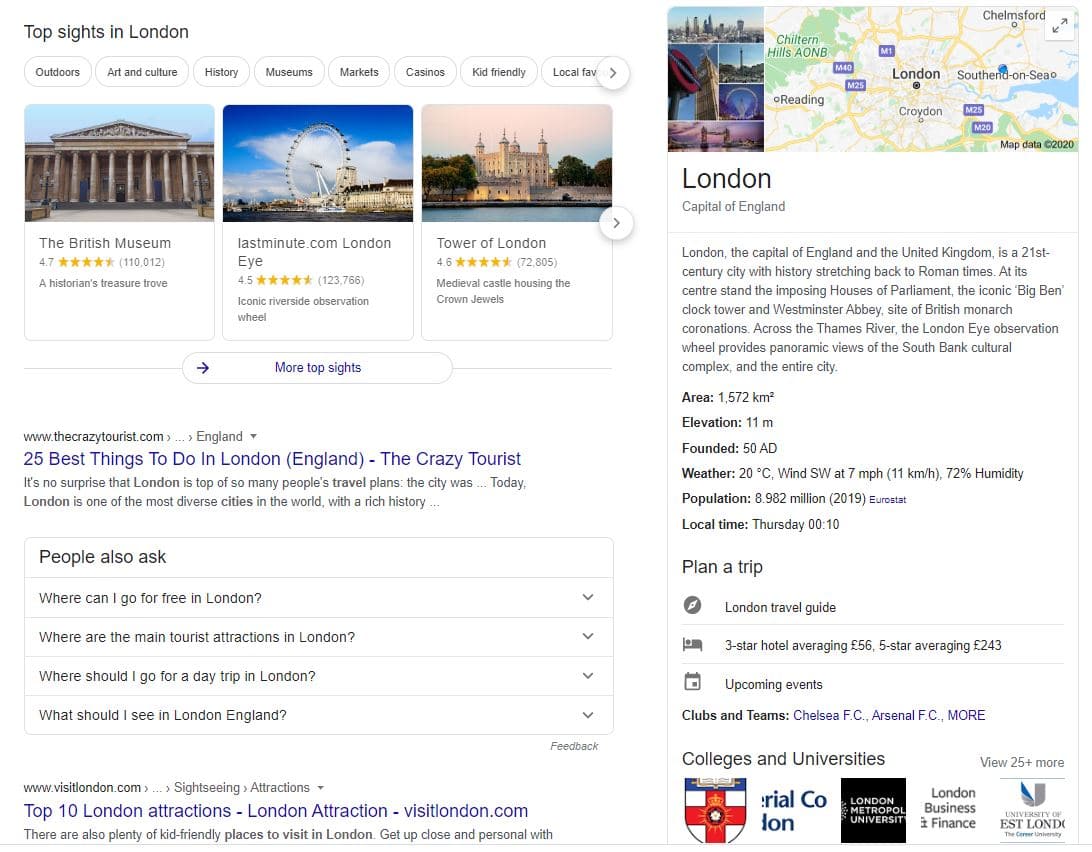The image size is (1092, 852).
Task: Advance the sights carousel with the next arrow
Action: click(x=616, y=223)
